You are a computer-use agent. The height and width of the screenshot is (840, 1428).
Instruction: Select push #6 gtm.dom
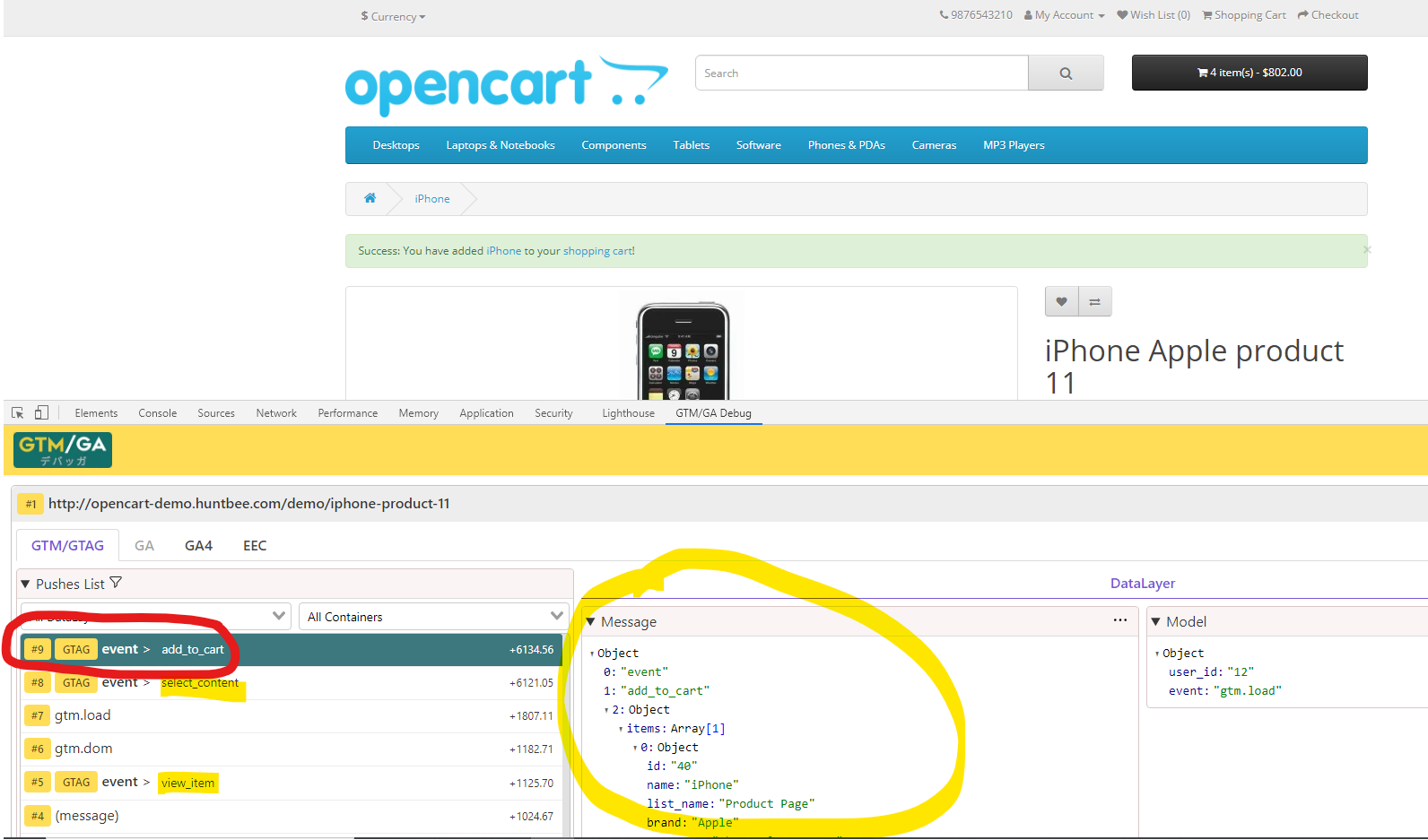click(292, 749)
